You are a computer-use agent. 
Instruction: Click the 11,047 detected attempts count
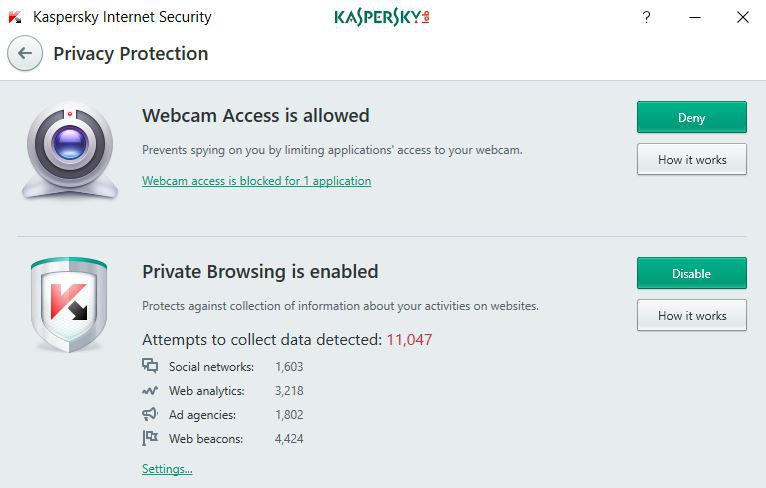tap(409, 339)
